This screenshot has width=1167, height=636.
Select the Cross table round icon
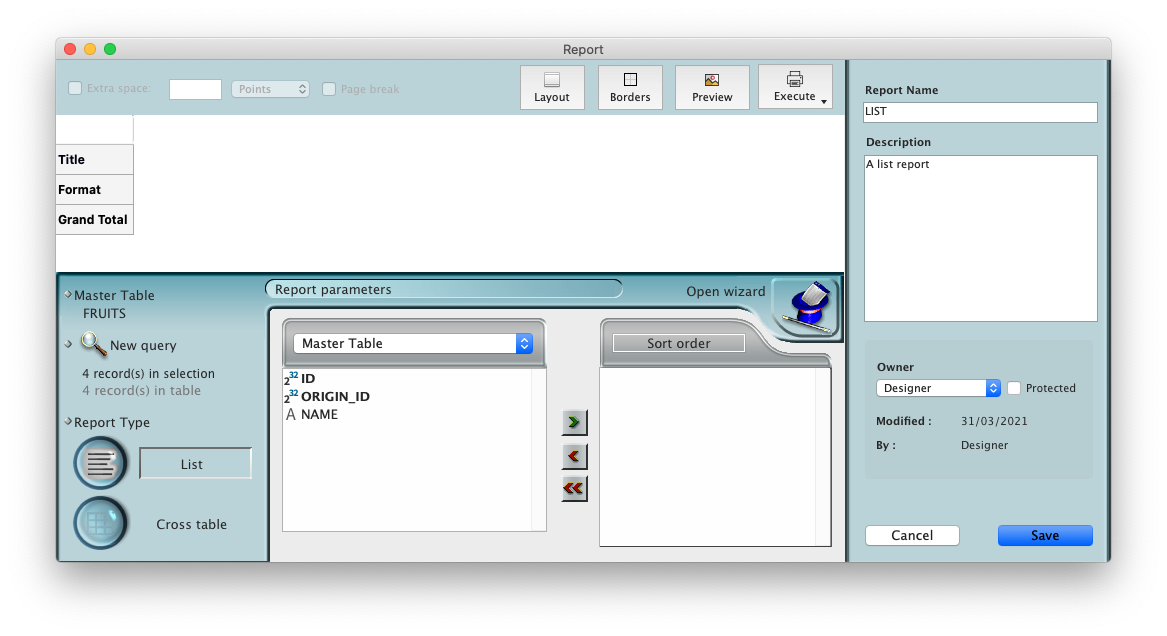click(x=100, y=523)
